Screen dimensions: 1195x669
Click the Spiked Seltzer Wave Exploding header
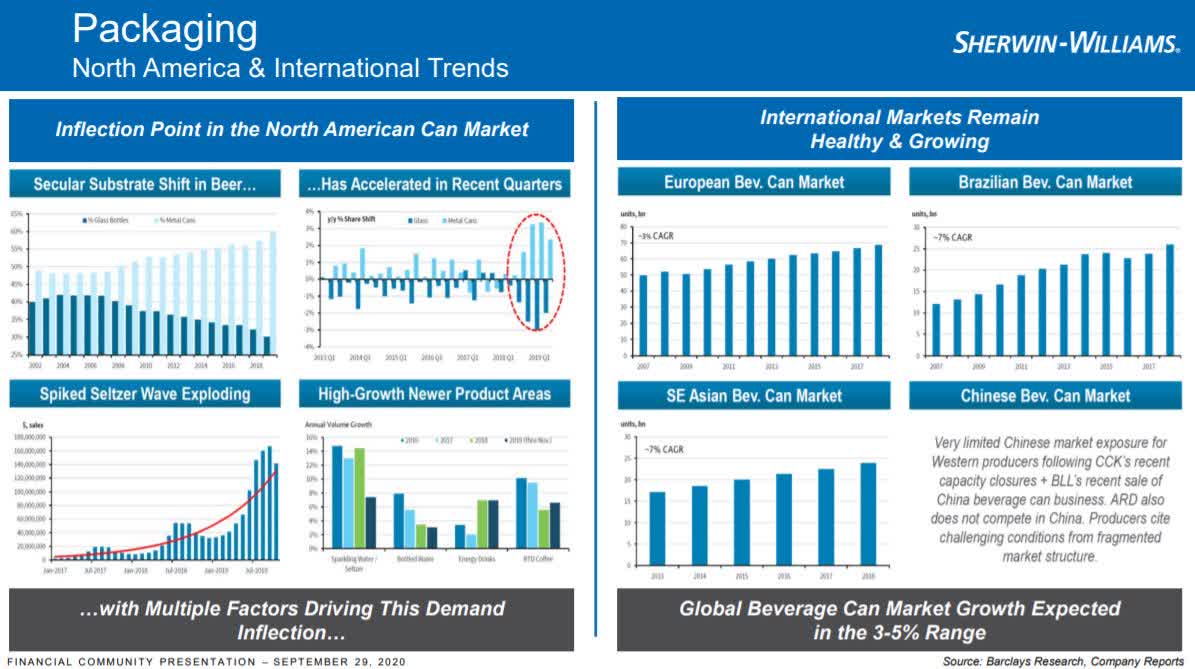[145, 394]
